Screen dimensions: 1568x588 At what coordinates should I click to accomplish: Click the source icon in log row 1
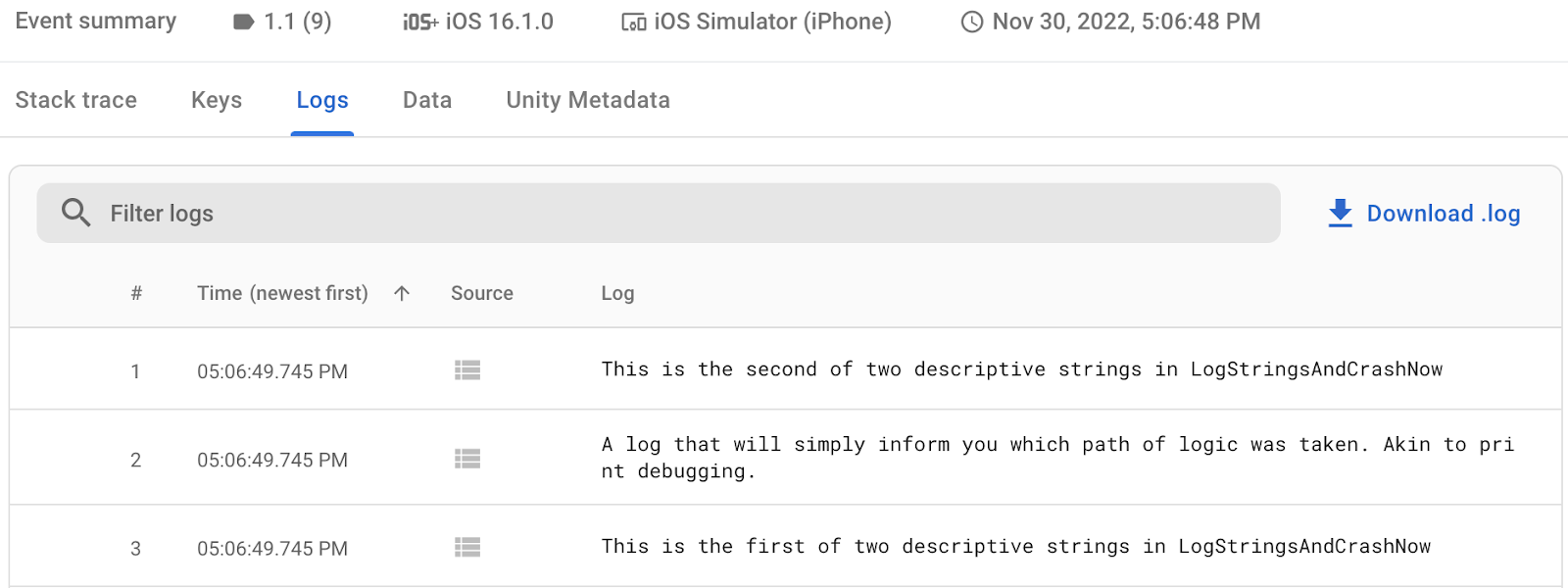click(x=467, y=370)
